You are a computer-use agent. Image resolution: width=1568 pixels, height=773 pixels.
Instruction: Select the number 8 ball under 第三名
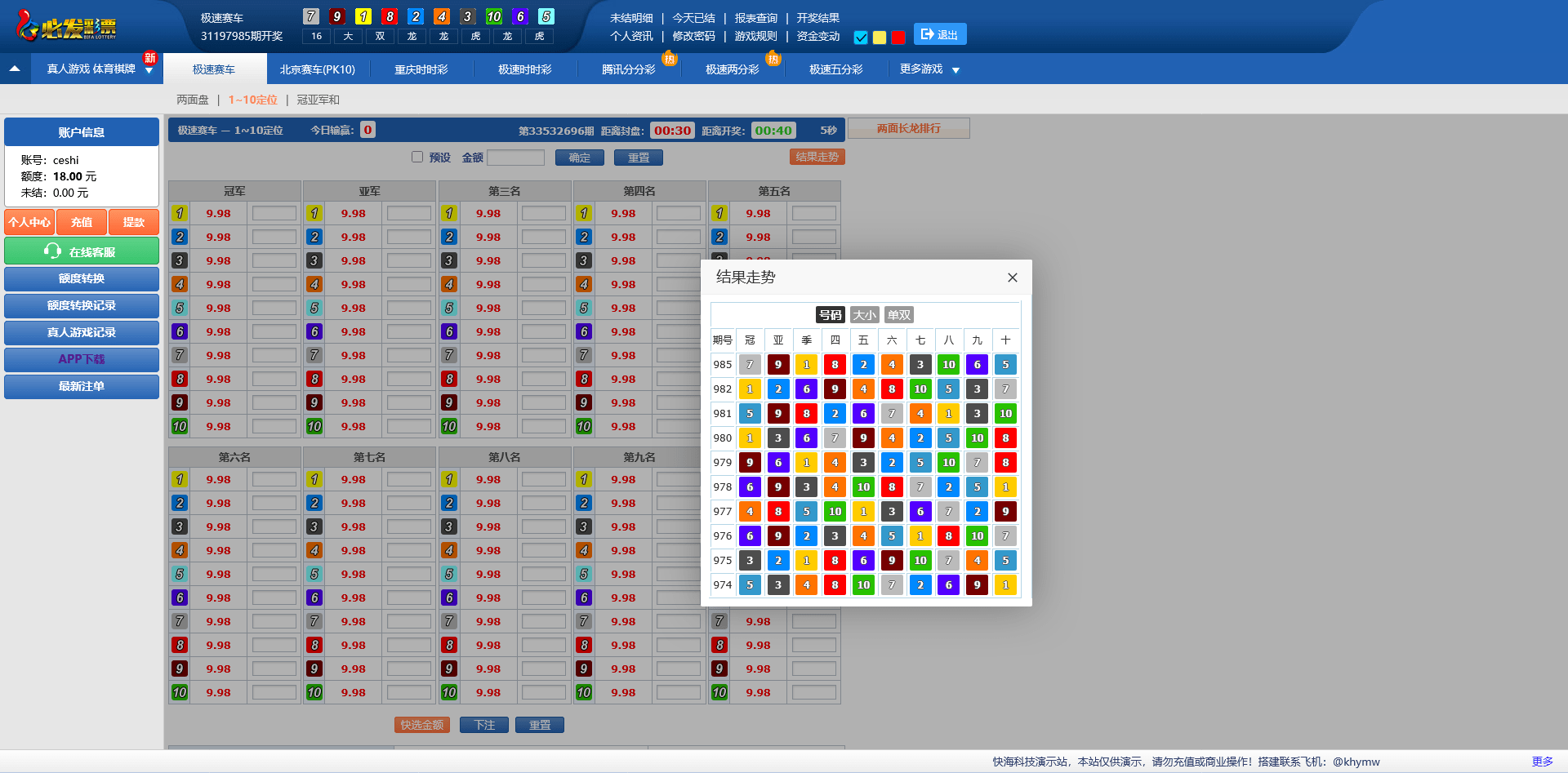(x=449, y=380)
